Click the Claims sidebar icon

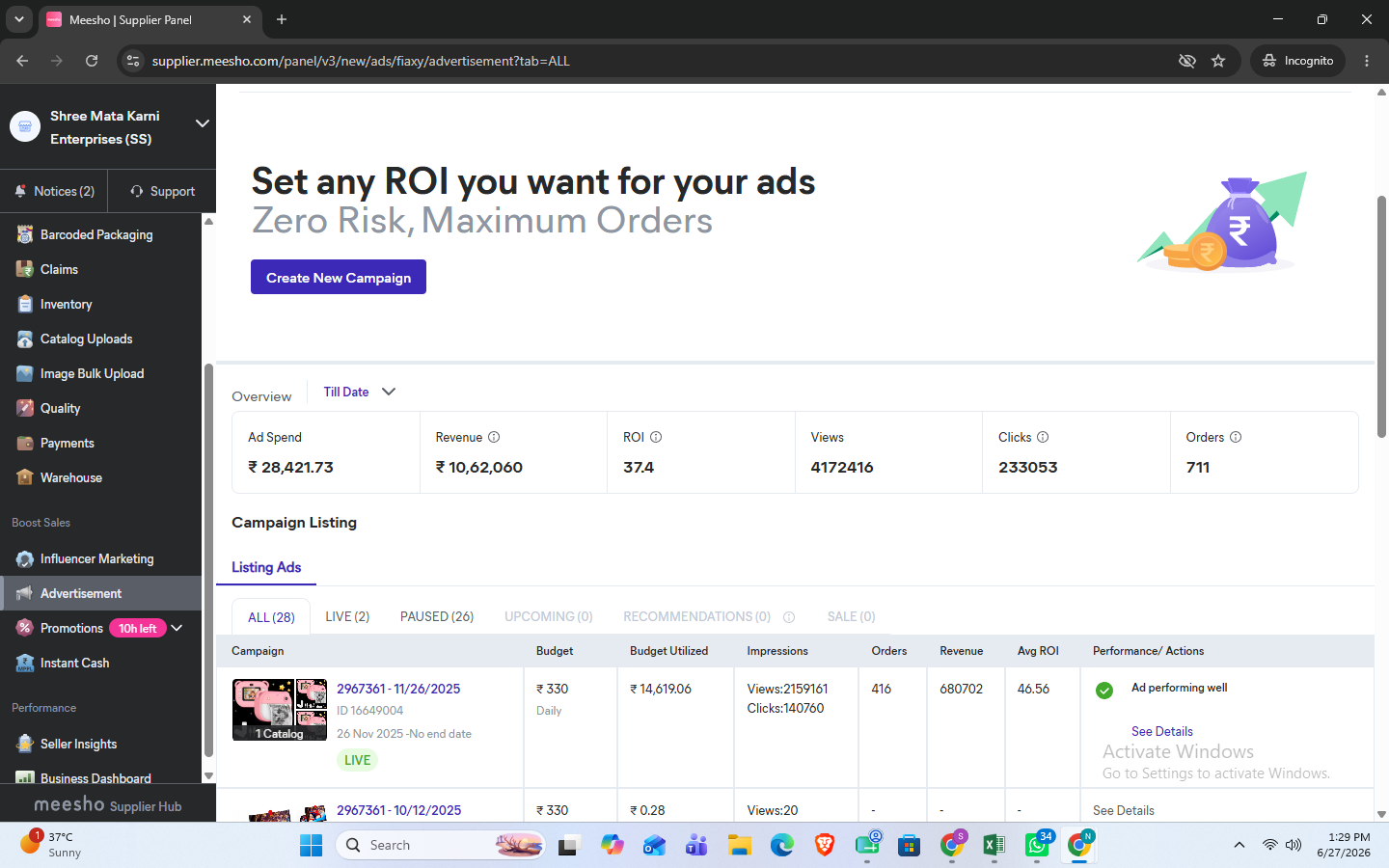(25, 269)
